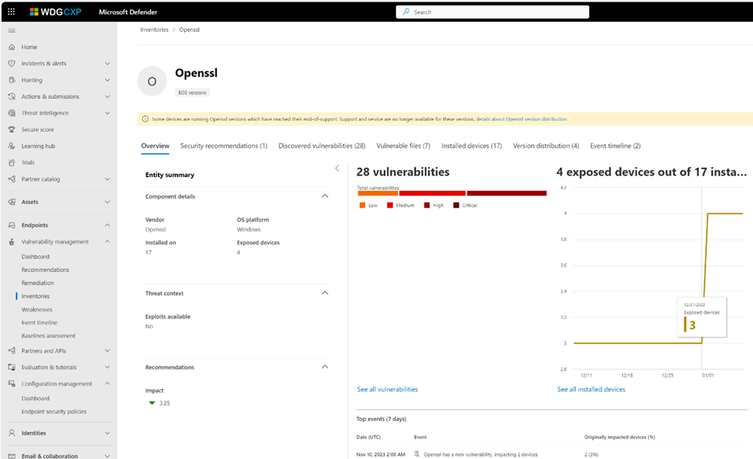Click the Actions & submissions icon
753x459 pixels.
pyautogui.click(x=12, y=97)
